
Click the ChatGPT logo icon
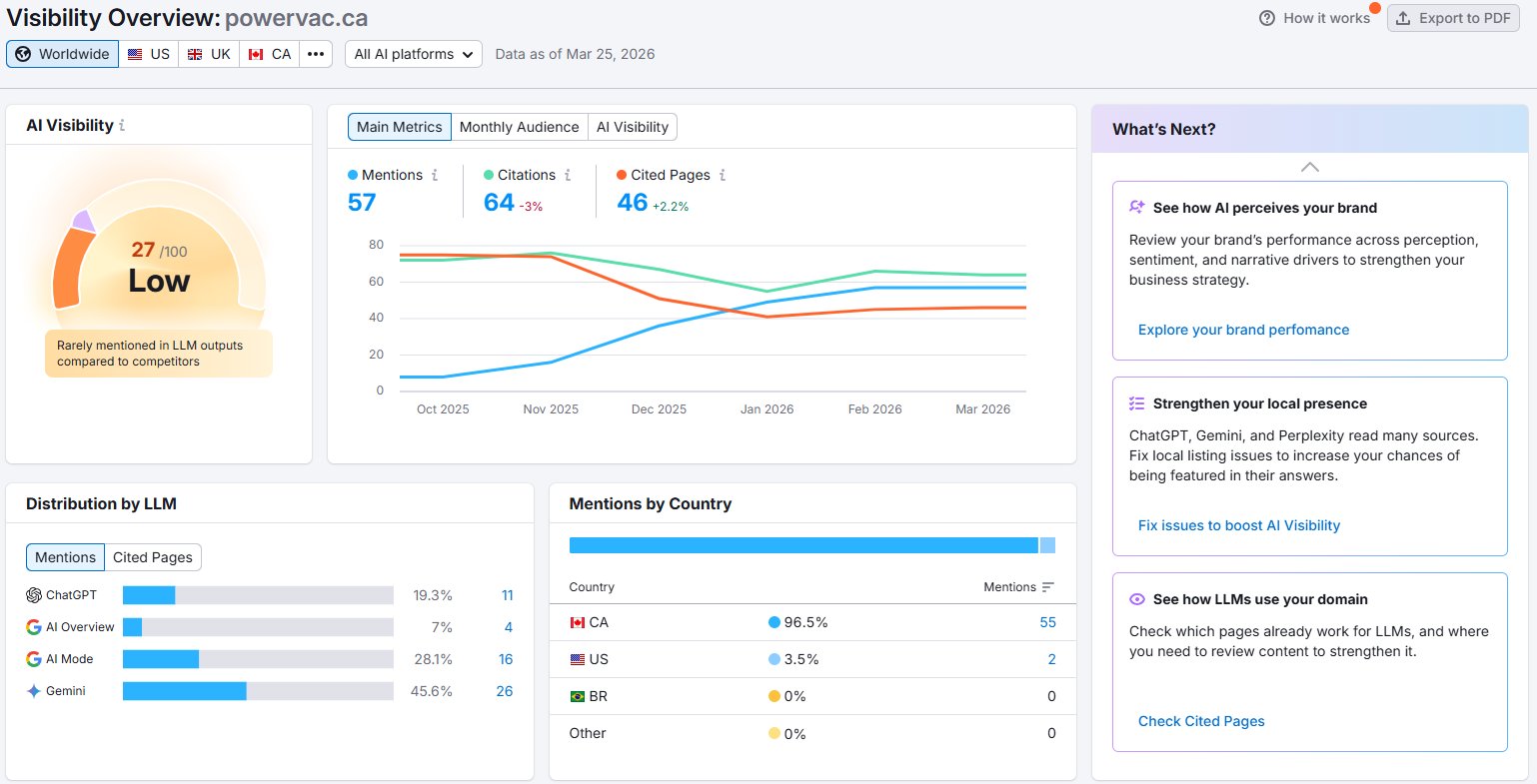(x=34, y=595)
